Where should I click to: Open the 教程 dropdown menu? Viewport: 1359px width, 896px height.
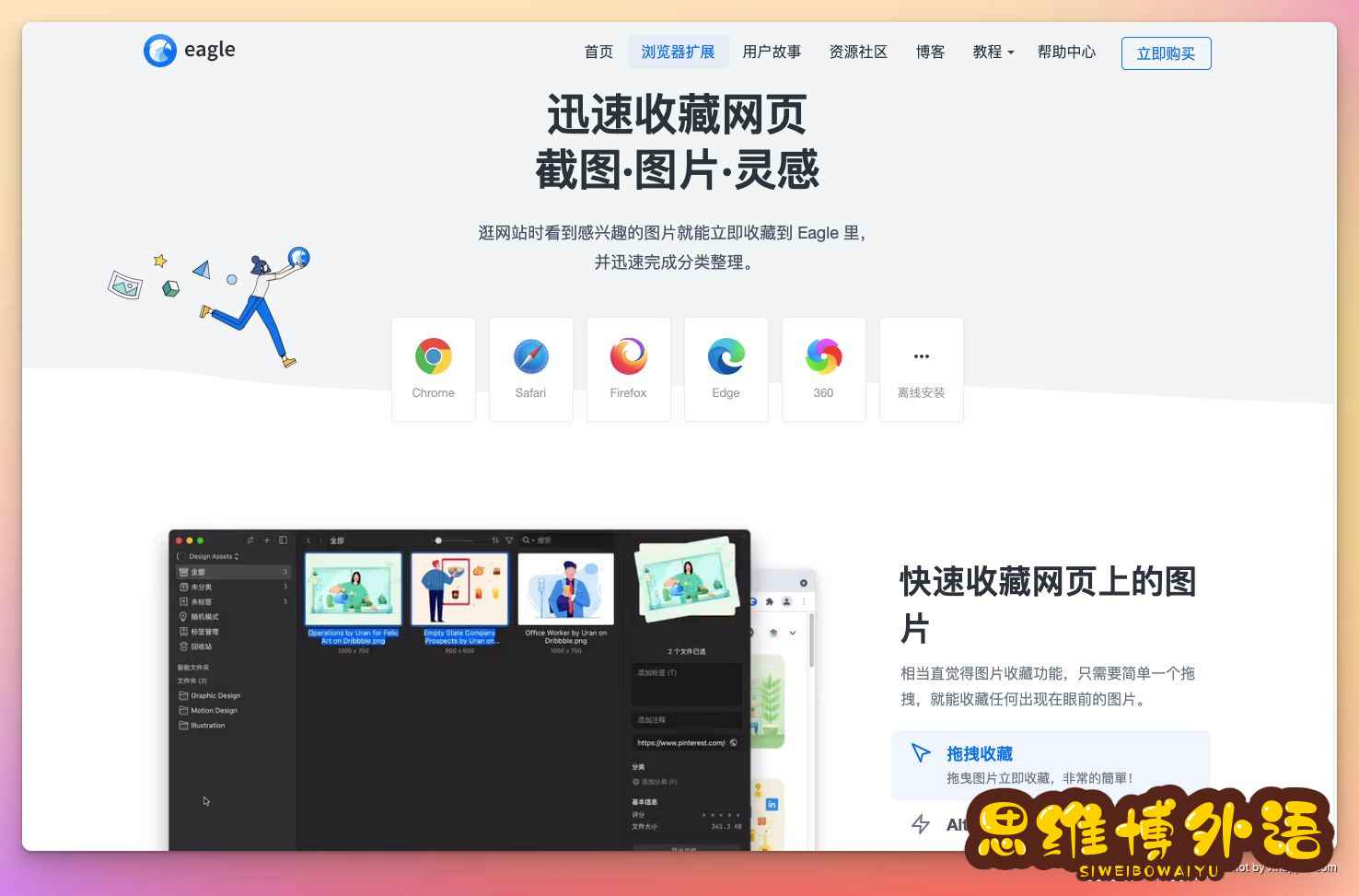click(x=993, y=52)
